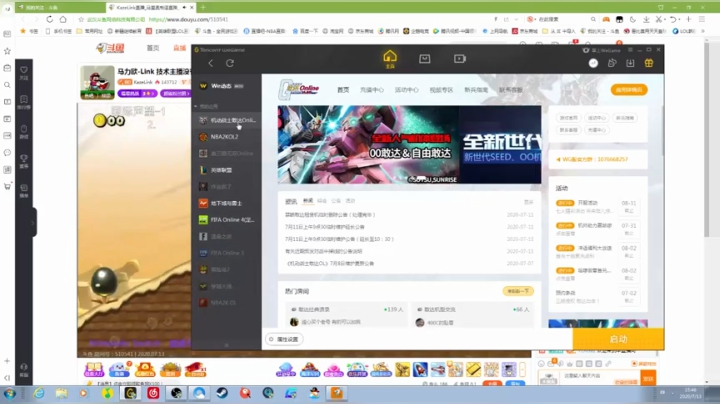Click the 换一下 refresh button in 热门房间
Screen dimensions: 720x404
[x=518, y=291]
